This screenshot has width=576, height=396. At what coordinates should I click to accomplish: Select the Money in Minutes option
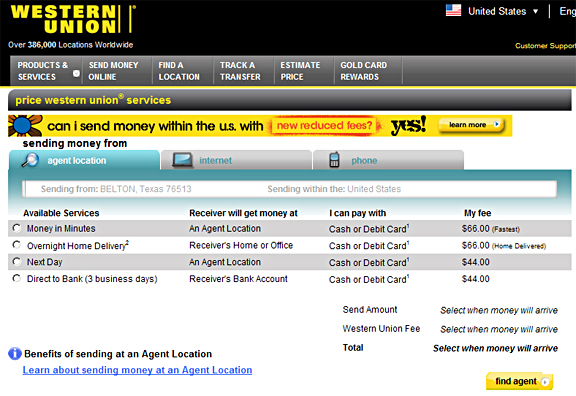[x=17, y=228]
